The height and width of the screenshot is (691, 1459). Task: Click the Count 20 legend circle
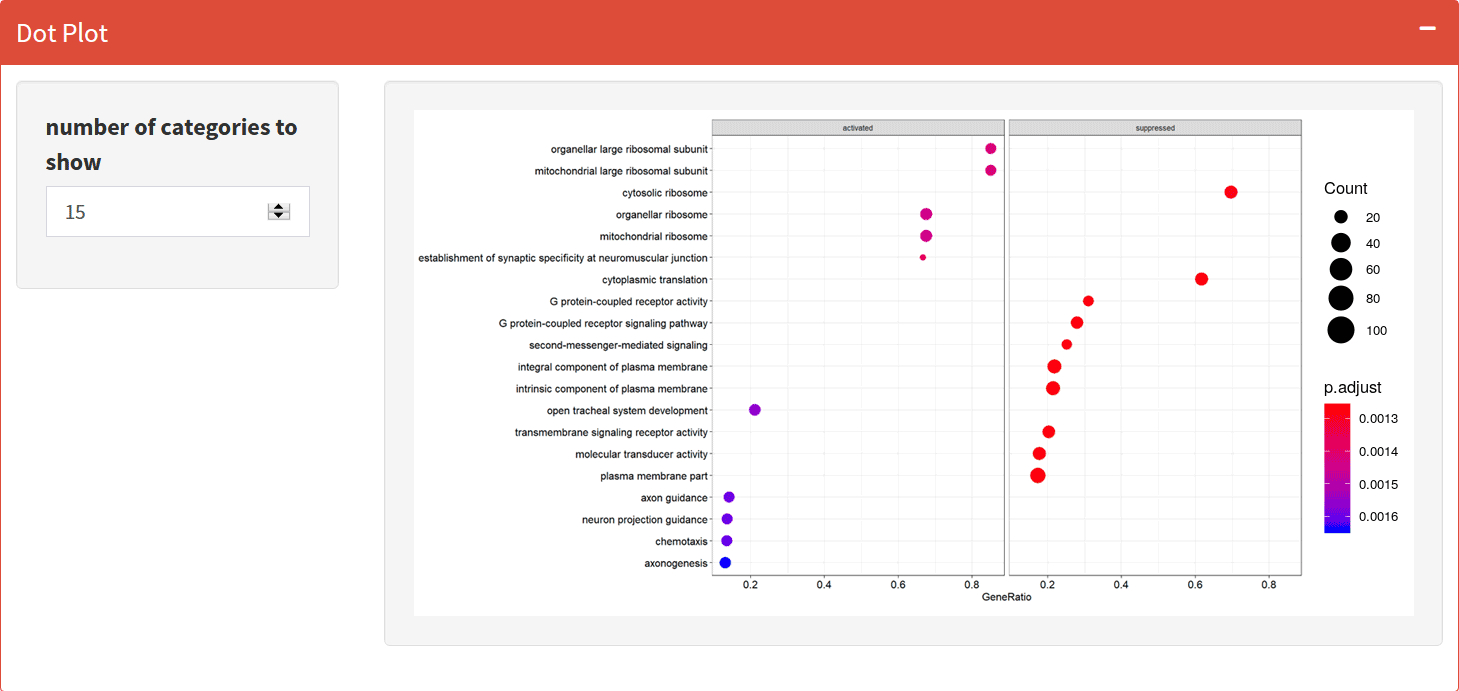pyautogui.click(x=1340, y=217)
